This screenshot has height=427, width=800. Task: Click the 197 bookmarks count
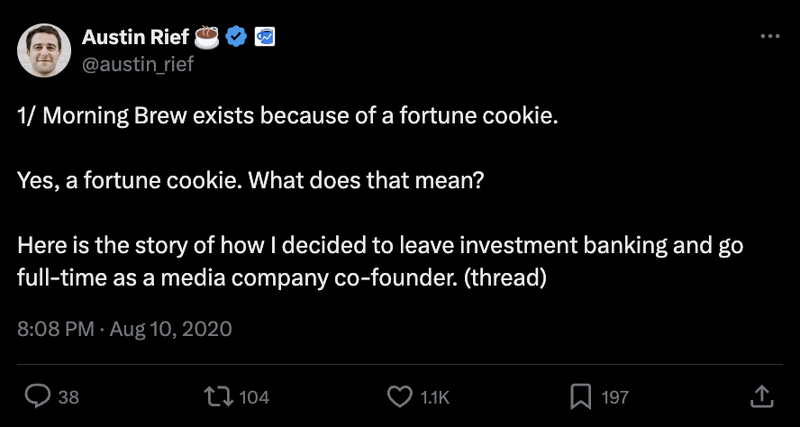[x=614, y=397]
